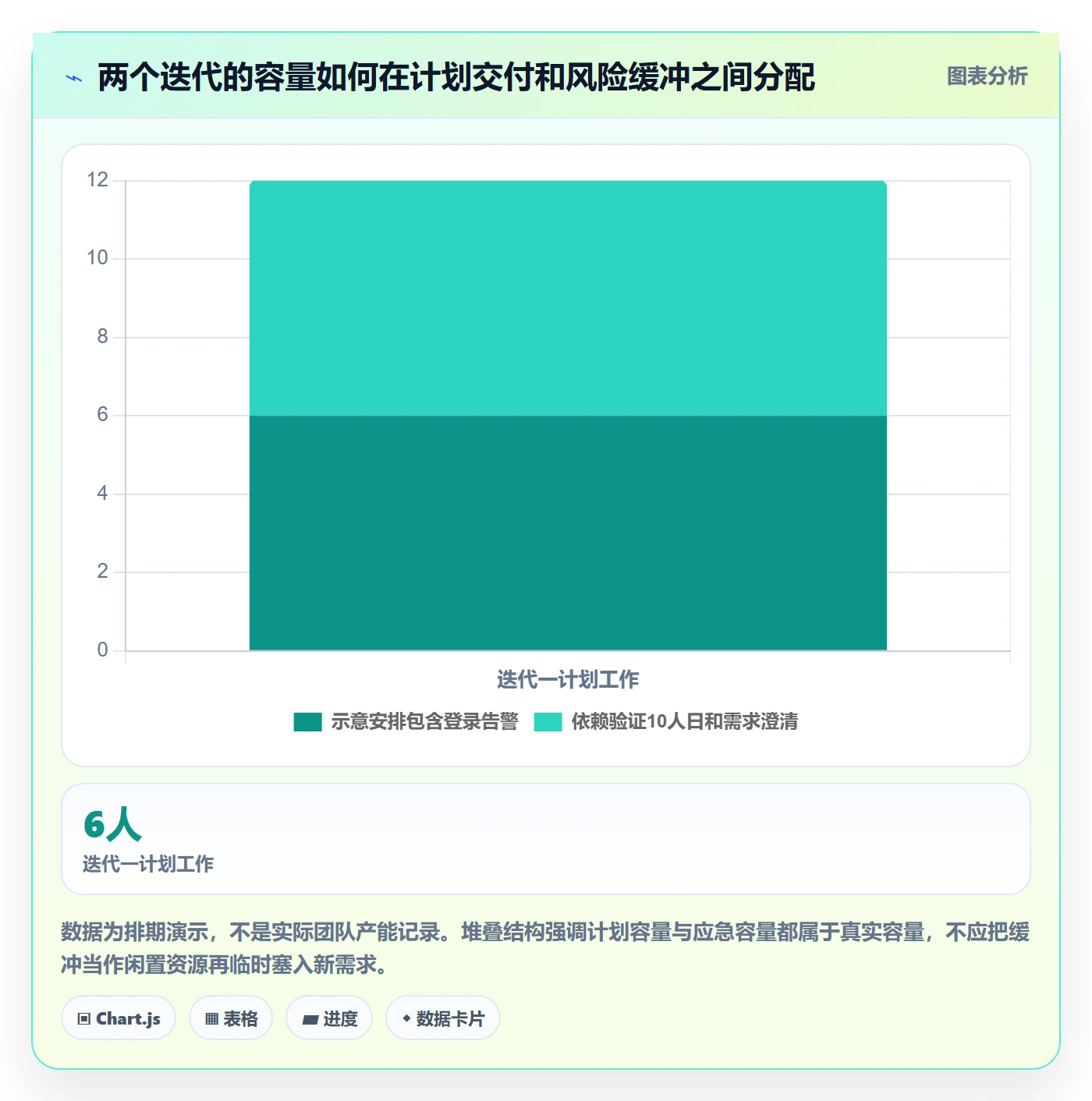Click the dark teal lower bar segment
Viewport: 1092px width, 1101px height.
(x=568, y=533)
